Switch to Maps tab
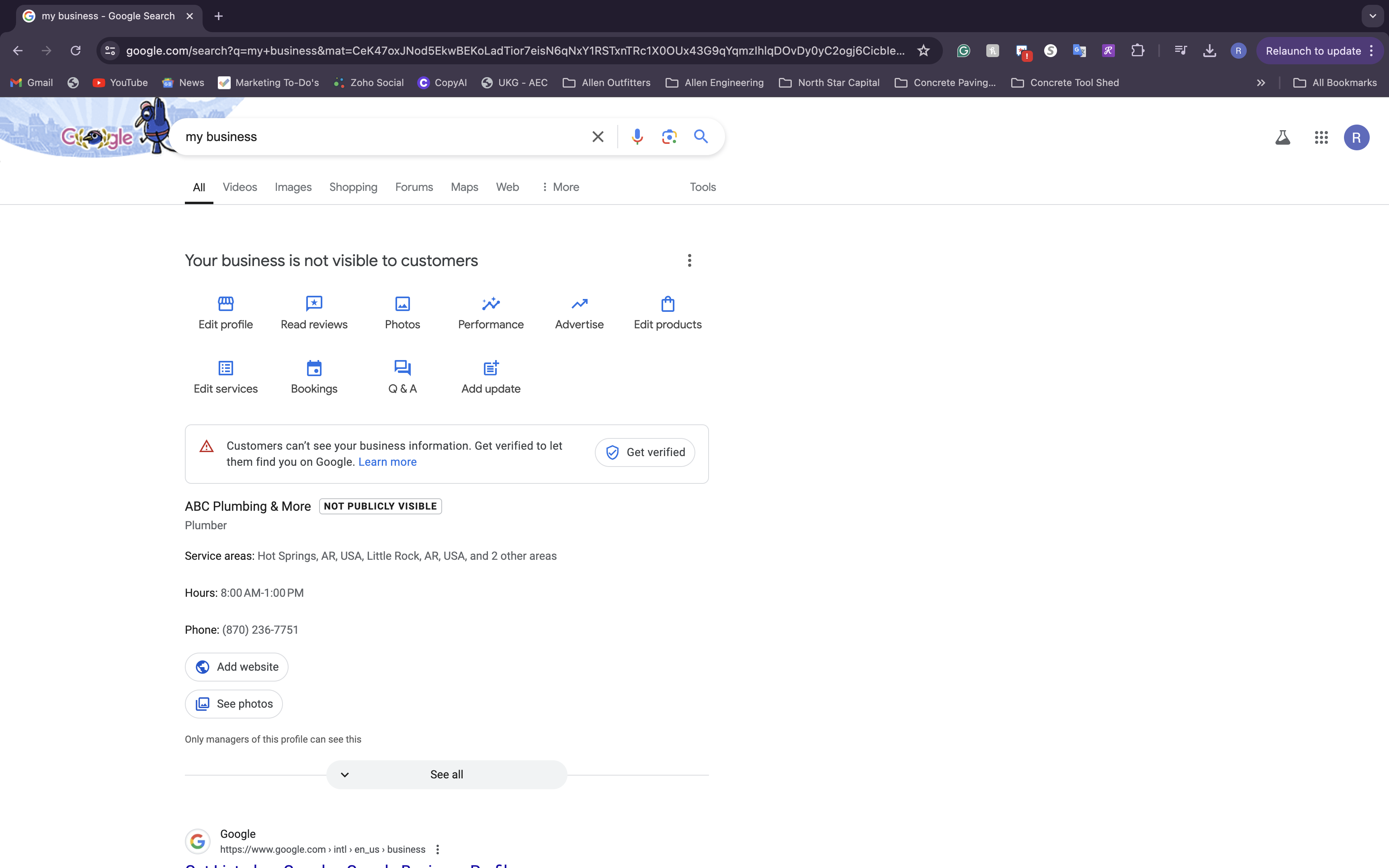 pos(464,187)
